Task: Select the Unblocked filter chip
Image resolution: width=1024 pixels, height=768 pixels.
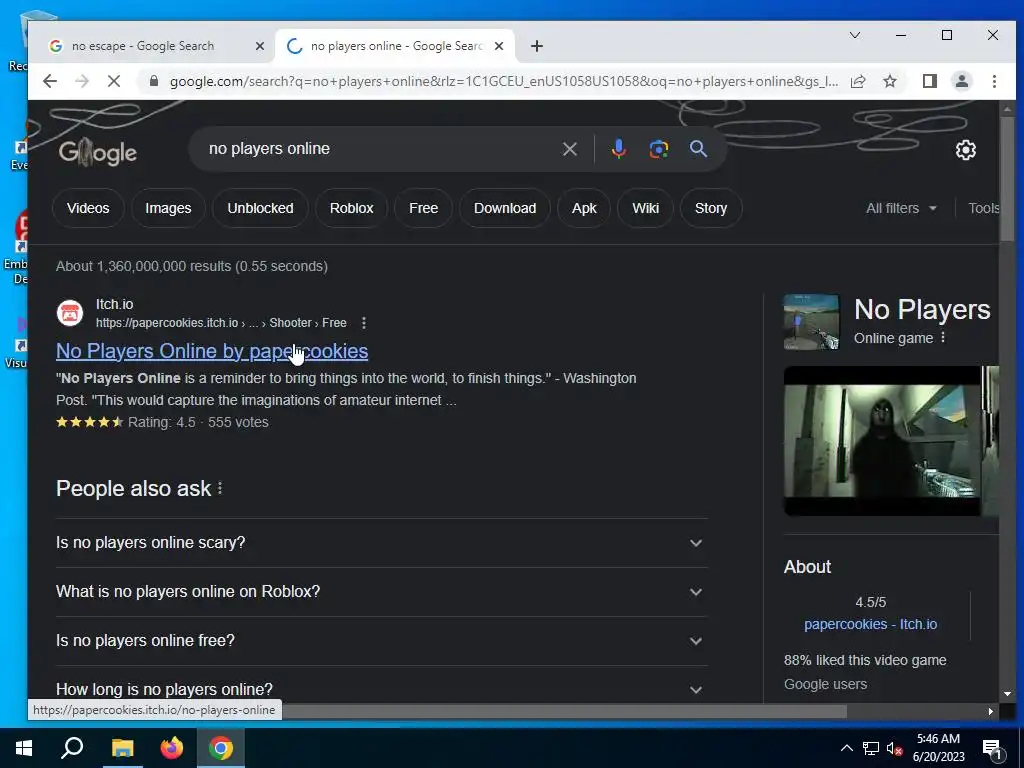Action: click(x=260, y=208)
